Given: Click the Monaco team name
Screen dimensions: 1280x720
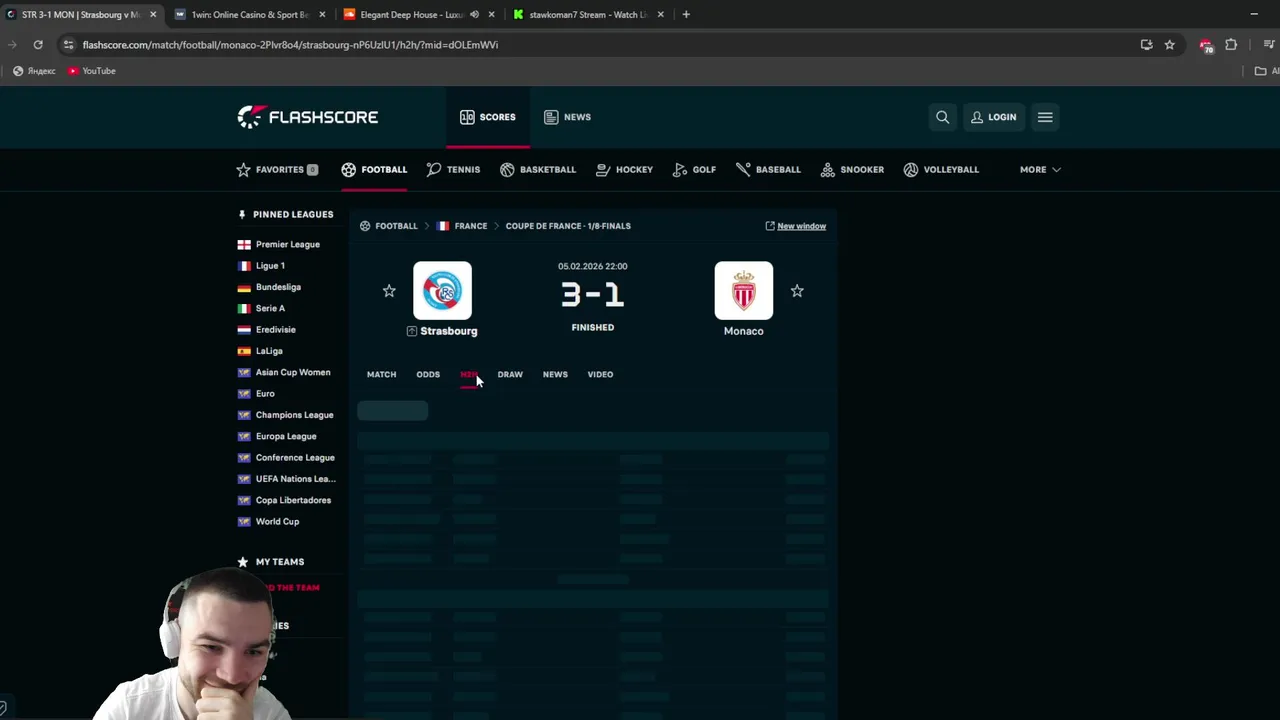Looking at the screenshot, I should 743,331.
